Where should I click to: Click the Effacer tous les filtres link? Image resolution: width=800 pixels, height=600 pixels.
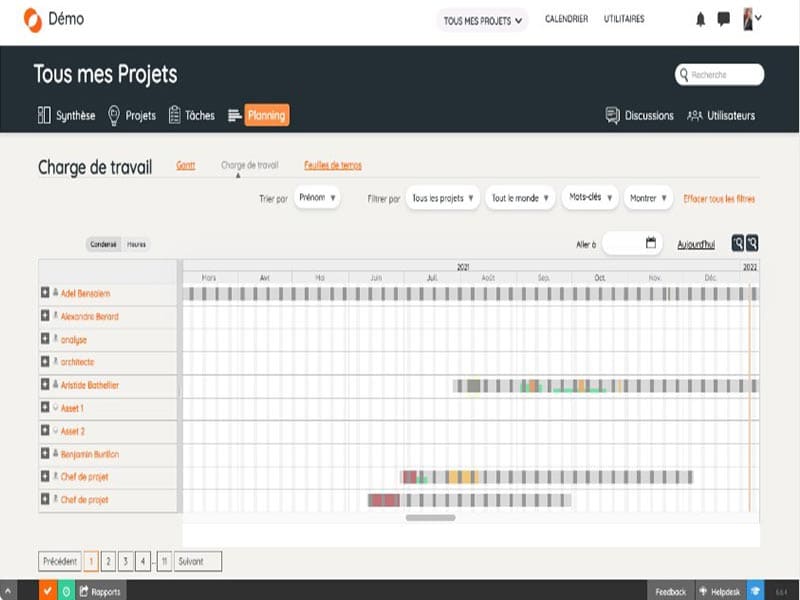[x=719, y=199]
